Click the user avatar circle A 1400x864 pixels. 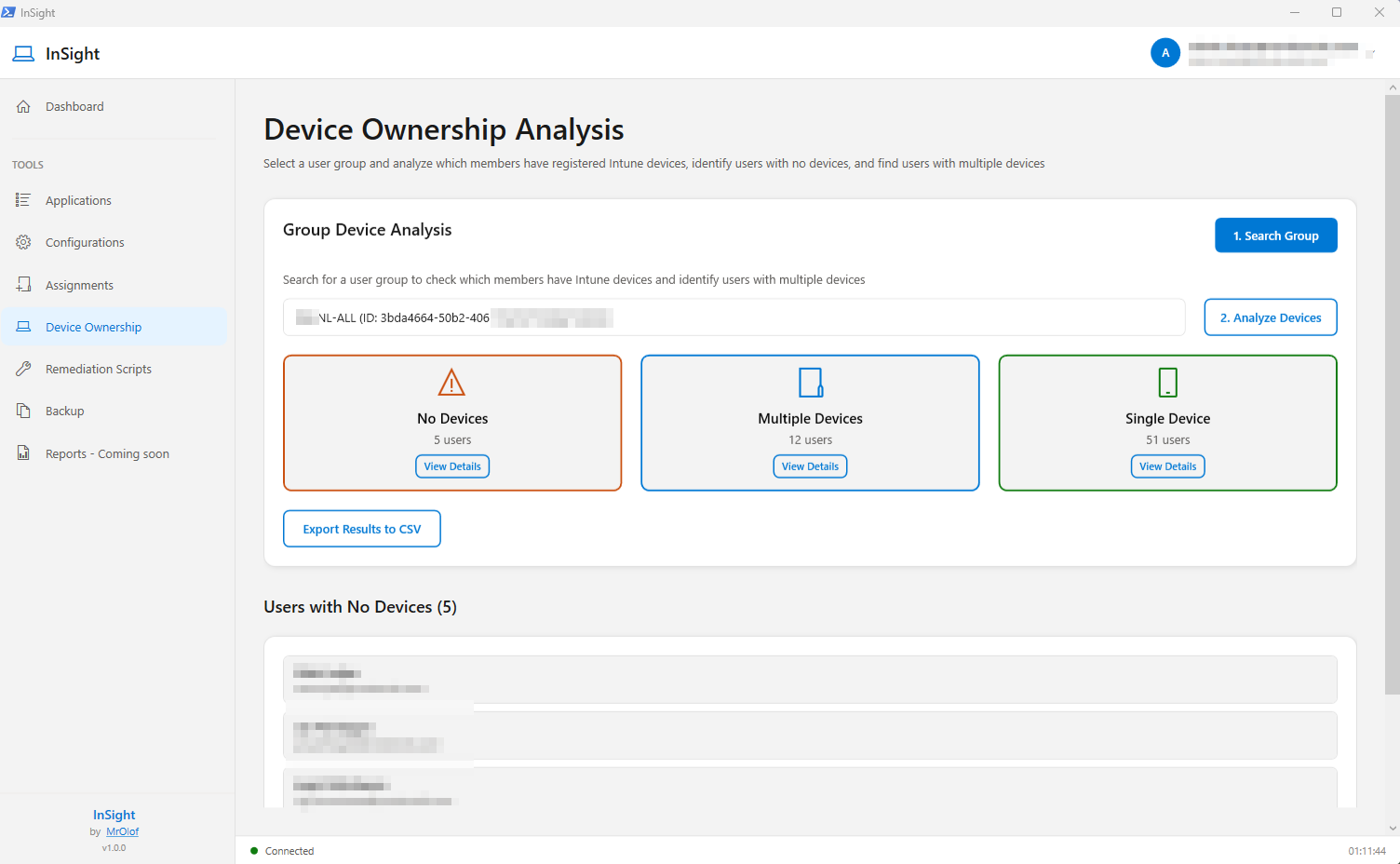[1165, 53]
